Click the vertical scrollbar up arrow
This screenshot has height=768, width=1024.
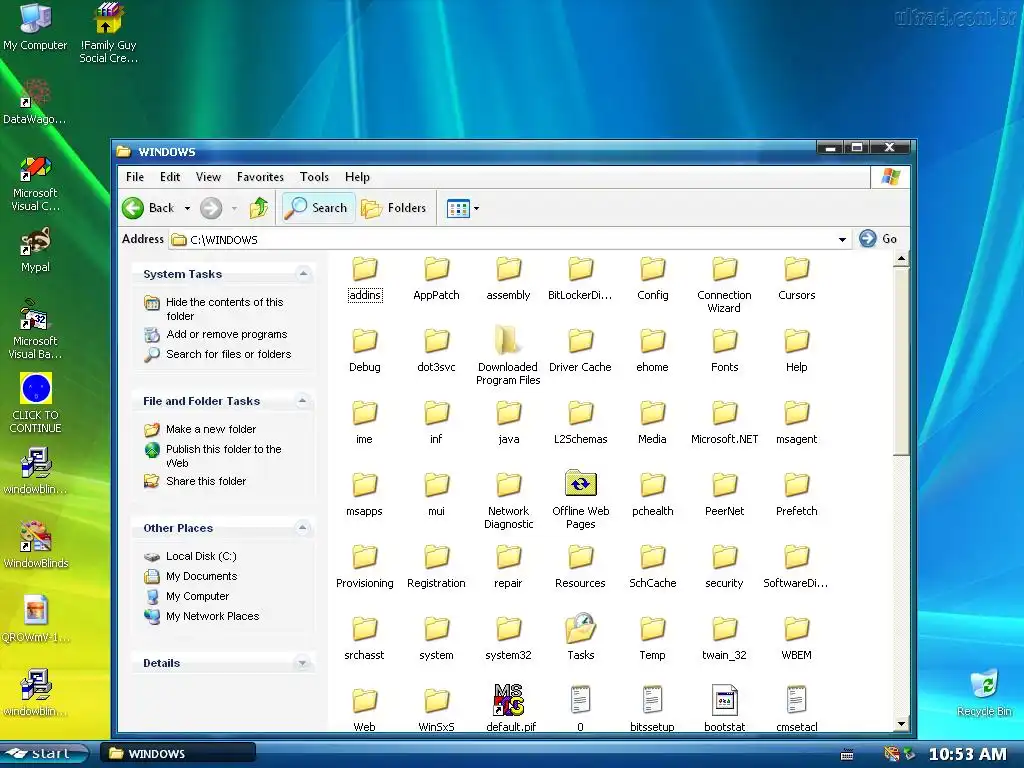coord(901,259)
